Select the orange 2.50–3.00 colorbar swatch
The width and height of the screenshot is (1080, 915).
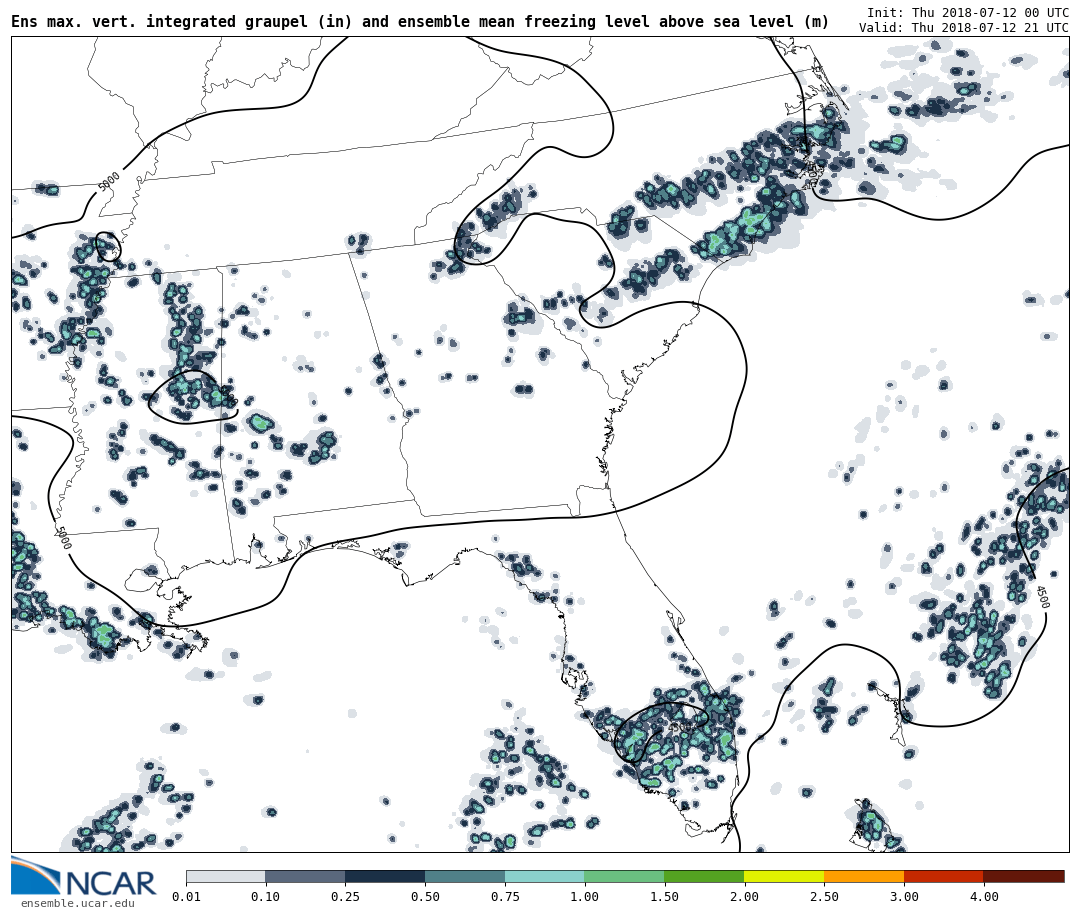[x=864, y=877]
